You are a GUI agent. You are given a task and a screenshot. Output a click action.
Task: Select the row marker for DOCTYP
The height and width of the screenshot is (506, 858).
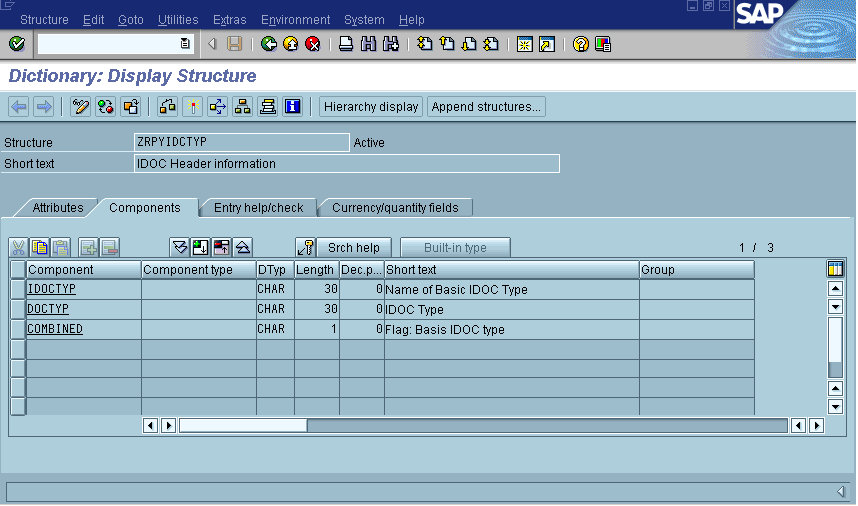18,309
